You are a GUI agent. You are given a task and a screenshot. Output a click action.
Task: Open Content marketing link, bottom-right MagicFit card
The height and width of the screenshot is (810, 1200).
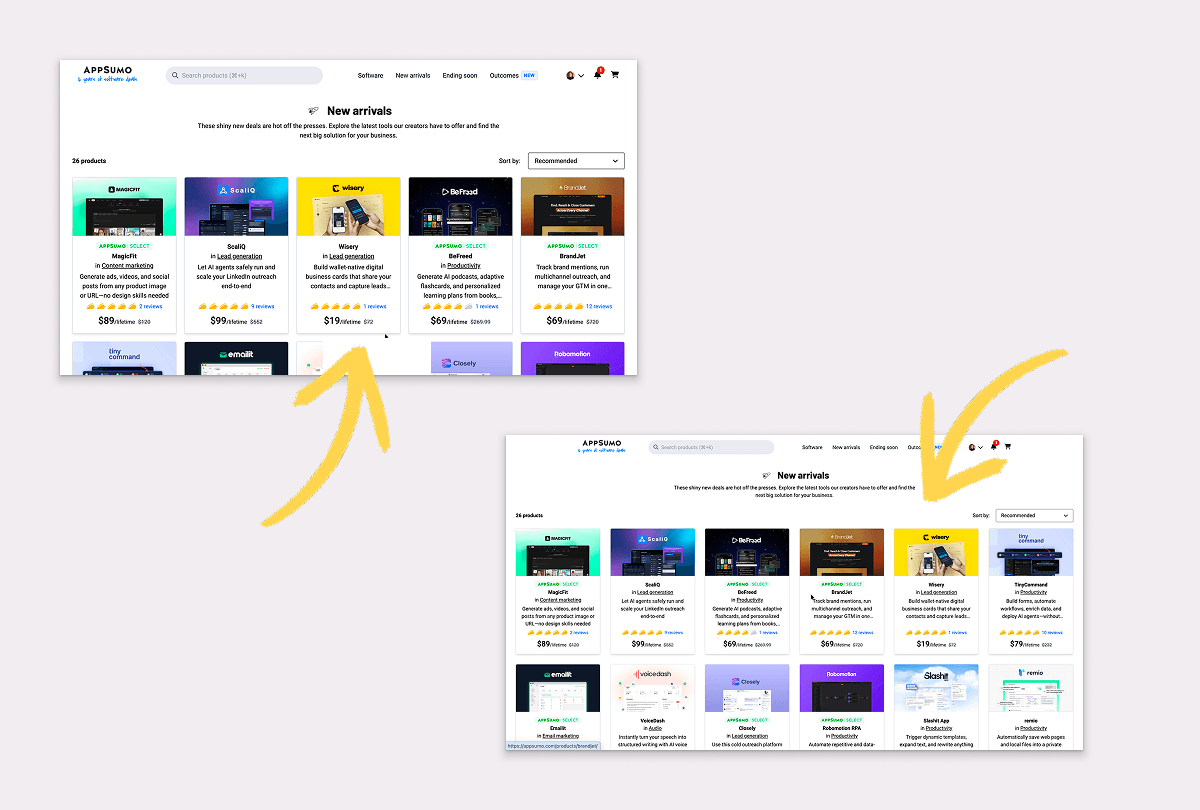pos(561,600)
